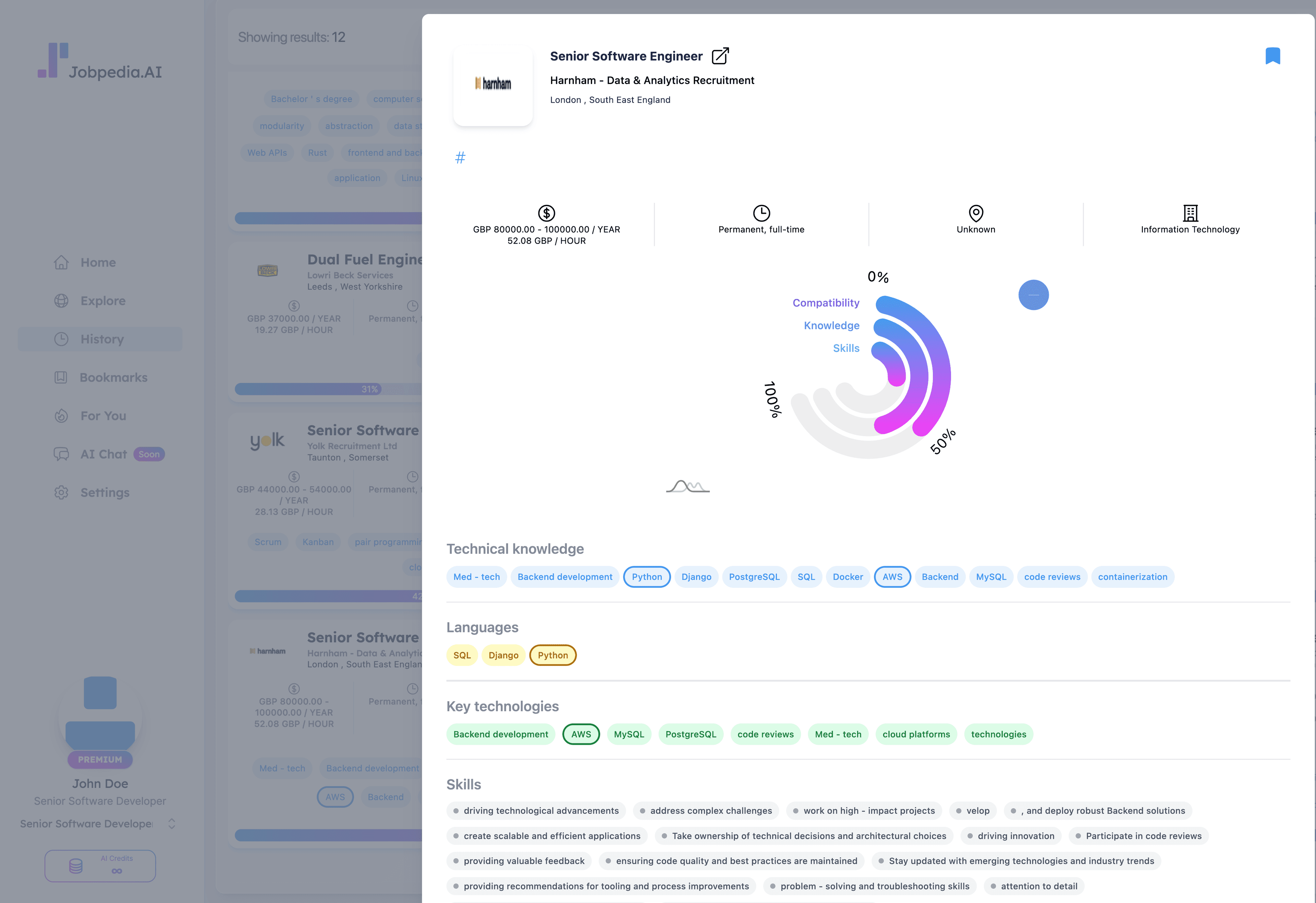Viewport: 1316px width, 903px height.
Task: Select containerization tag
Action: 1133,577
